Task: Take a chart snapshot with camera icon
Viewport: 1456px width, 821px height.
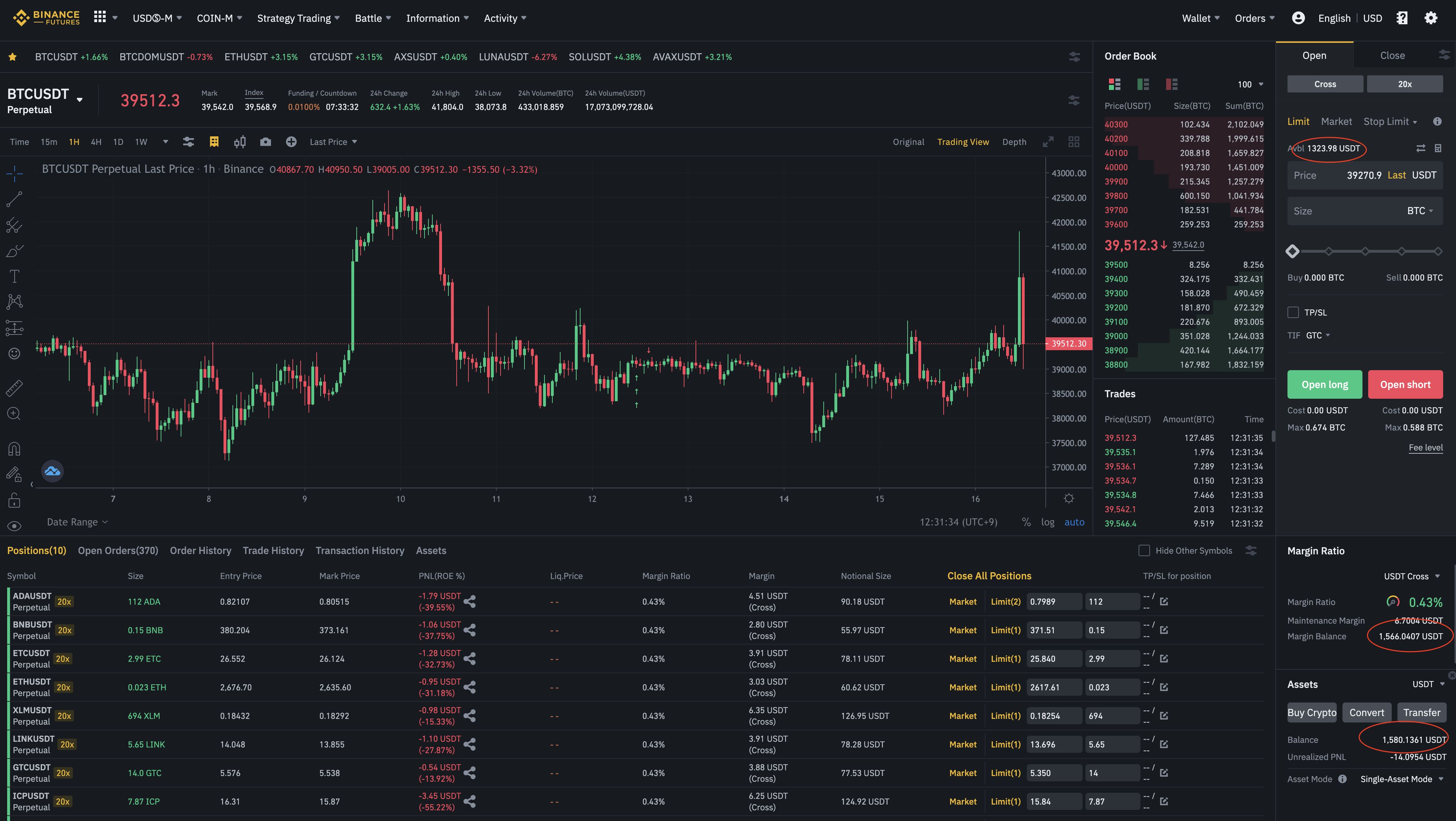Action: click(265, 142)
